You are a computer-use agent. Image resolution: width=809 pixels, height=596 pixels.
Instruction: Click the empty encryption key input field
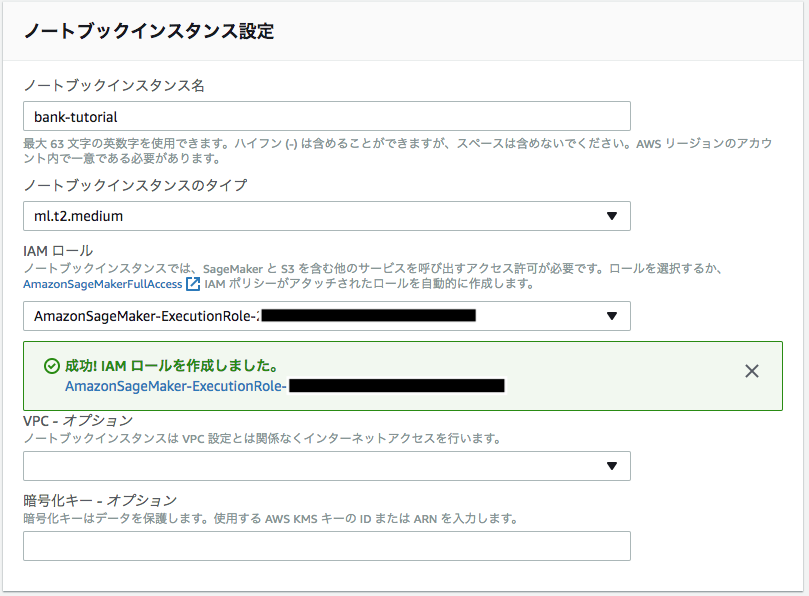click(x=326, y=546)
